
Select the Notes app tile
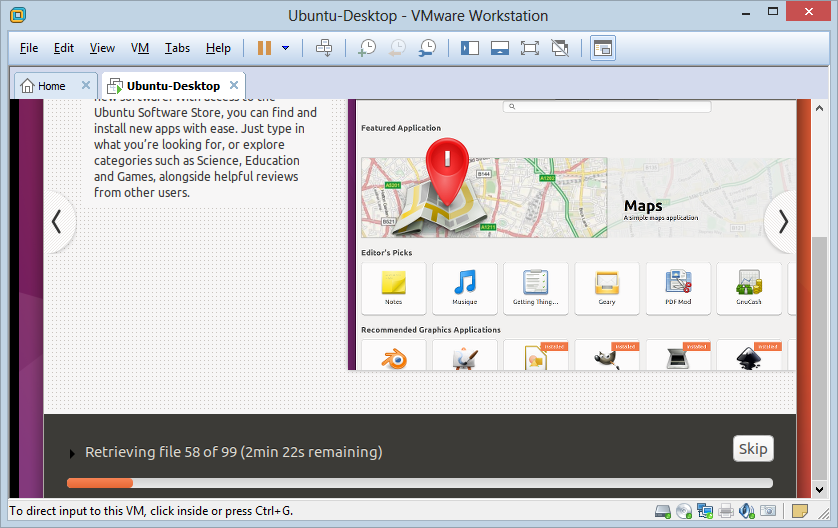tap(394, 289)
